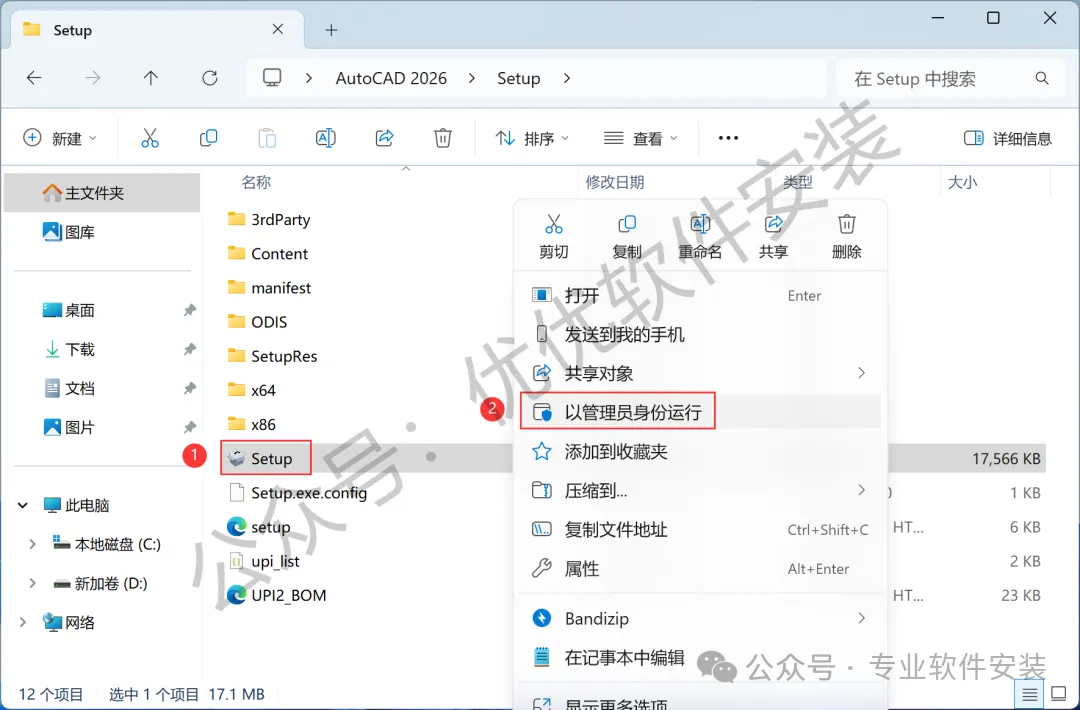The width and height of the screenshot is (1080, 710).
Task: Click the Rename icon in the toolbar
Action: tap(325, 138)
